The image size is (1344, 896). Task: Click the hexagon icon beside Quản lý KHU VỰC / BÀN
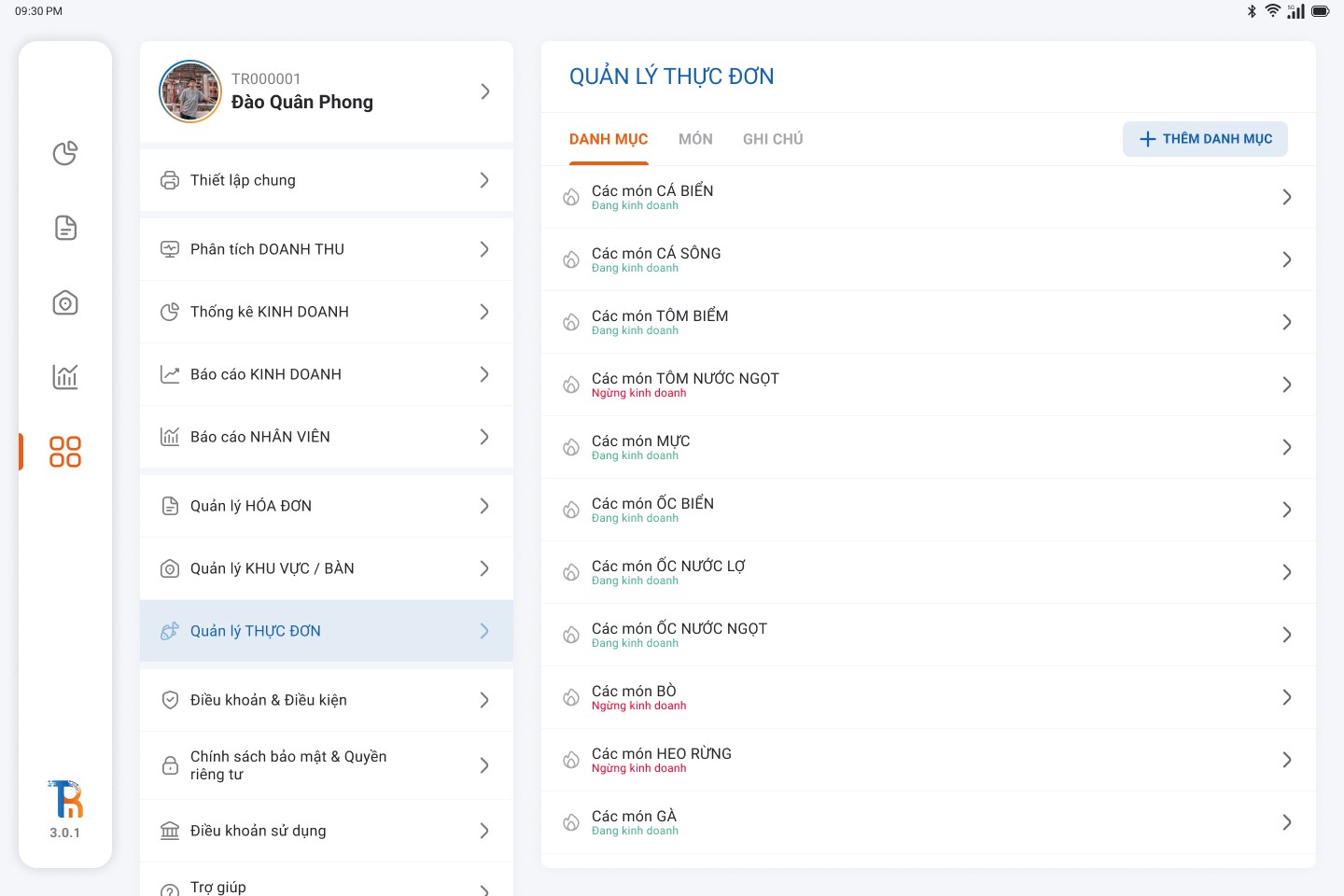point(170,568)
